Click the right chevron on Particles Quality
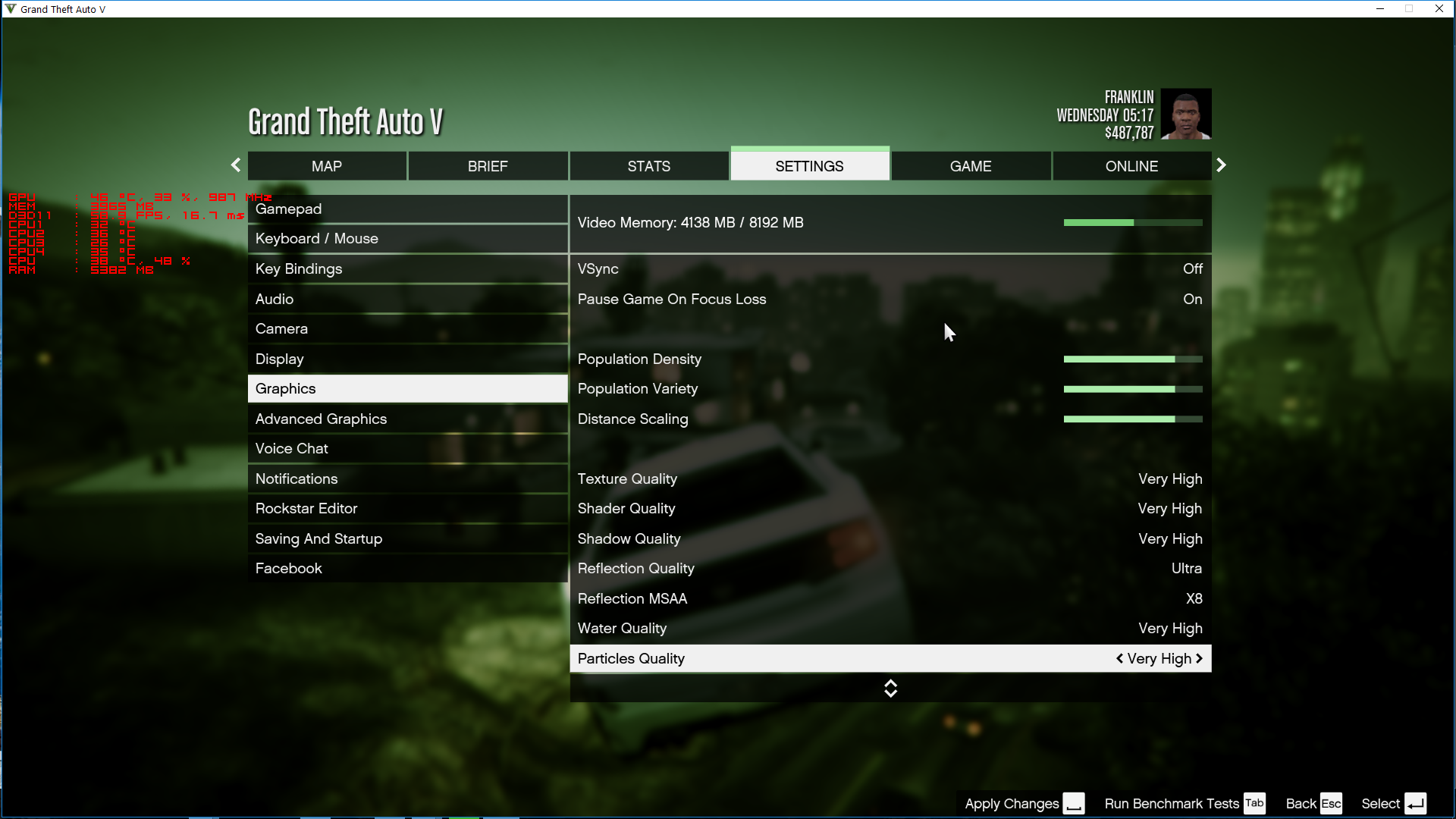 pos(1199,658)
